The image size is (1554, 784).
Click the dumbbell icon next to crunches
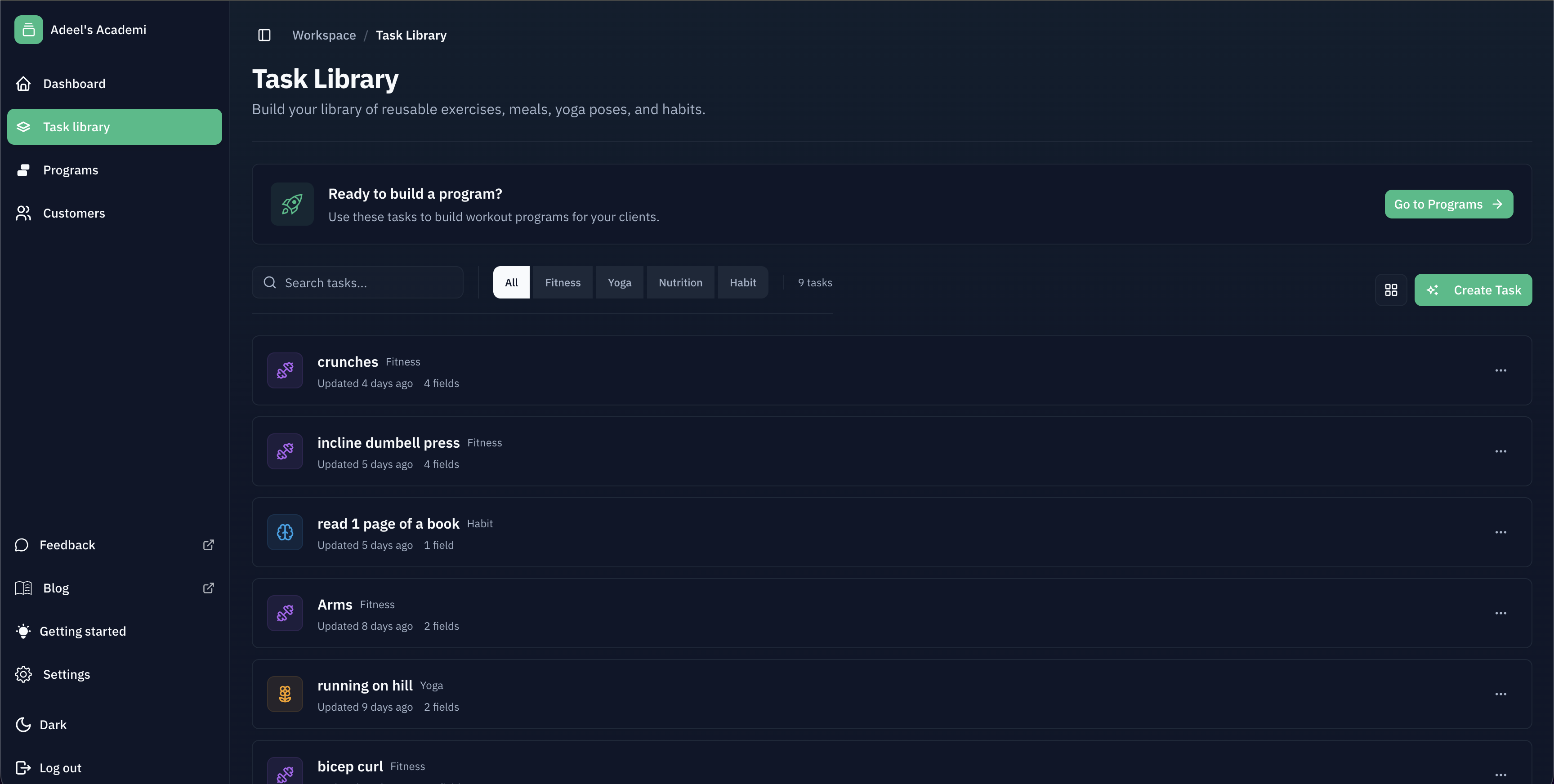[x=284, y=370]
